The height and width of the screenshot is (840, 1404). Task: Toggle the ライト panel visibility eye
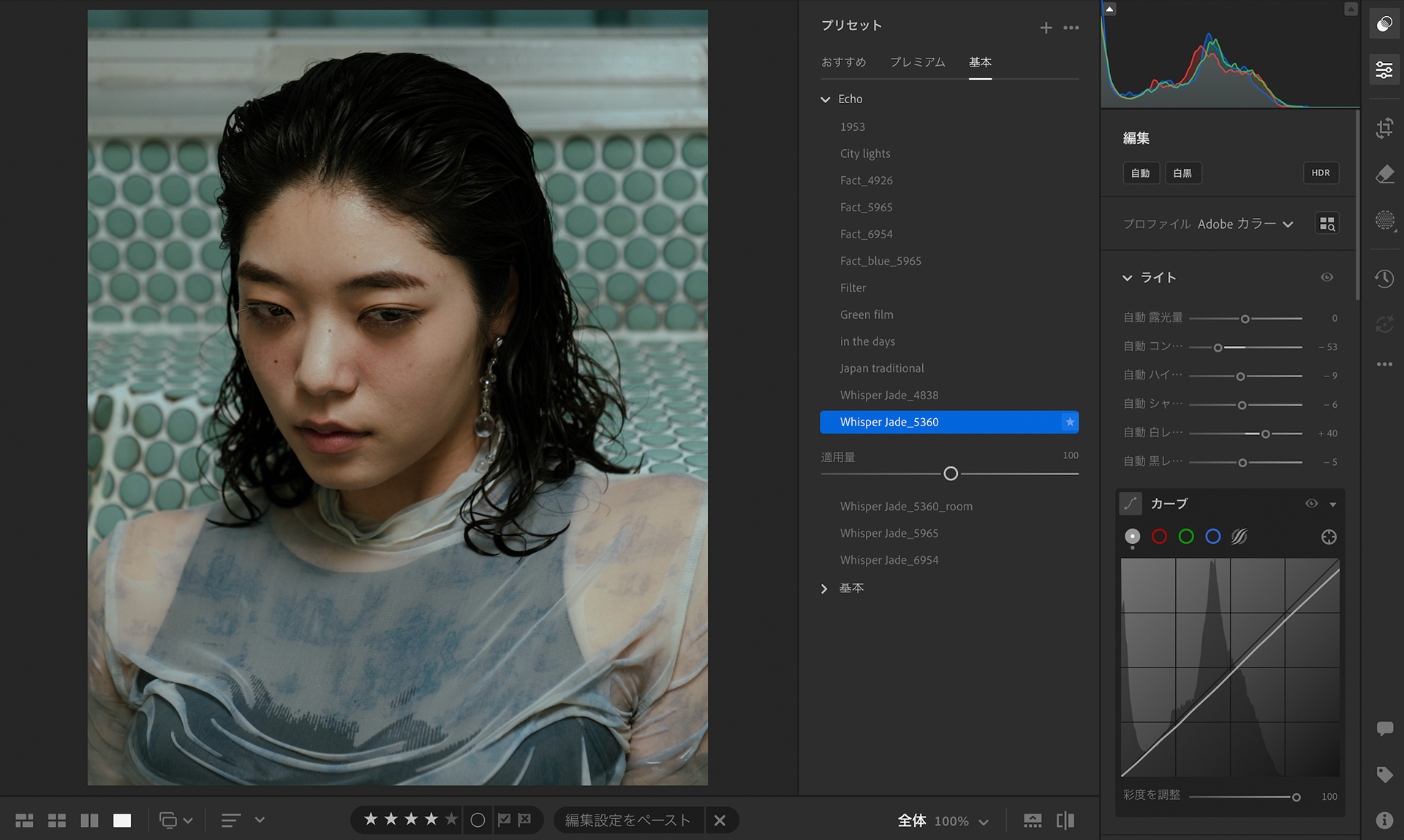pos(1326,278)
